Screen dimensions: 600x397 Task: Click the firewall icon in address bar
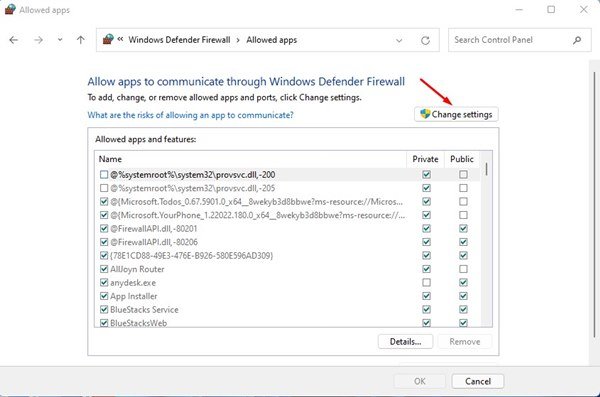[x=108, y=39]
